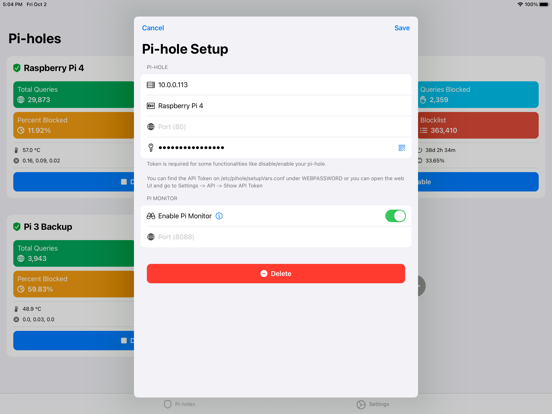
Task: Click the shield icon next to Raspberry Pi 4
Action: [17, 68]
